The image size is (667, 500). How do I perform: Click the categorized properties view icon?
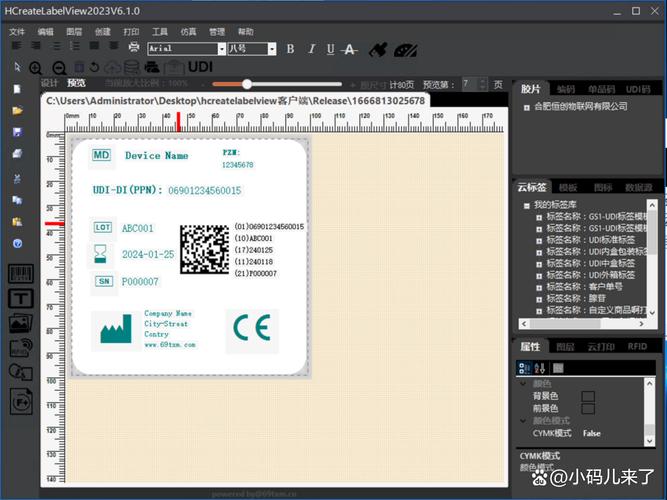[524, 368]
